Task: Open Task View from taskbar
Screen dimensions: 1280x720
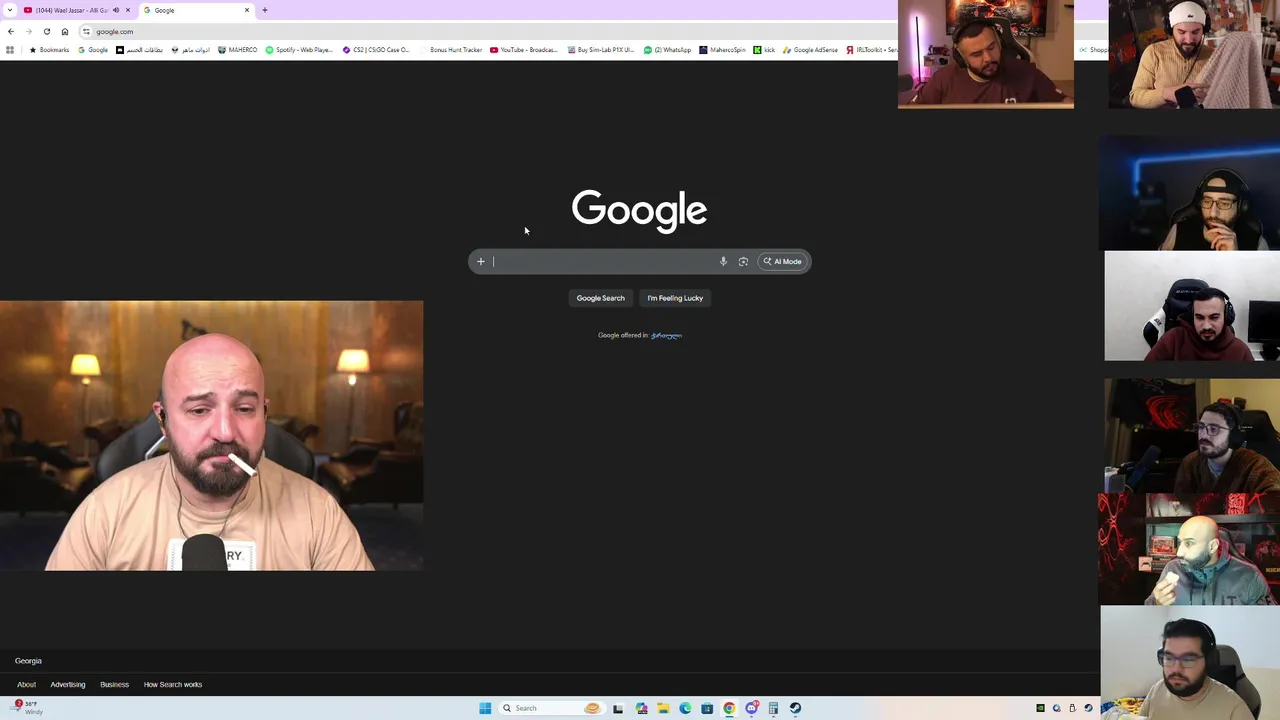Action: pyautogui.click(x=618, y=708)
